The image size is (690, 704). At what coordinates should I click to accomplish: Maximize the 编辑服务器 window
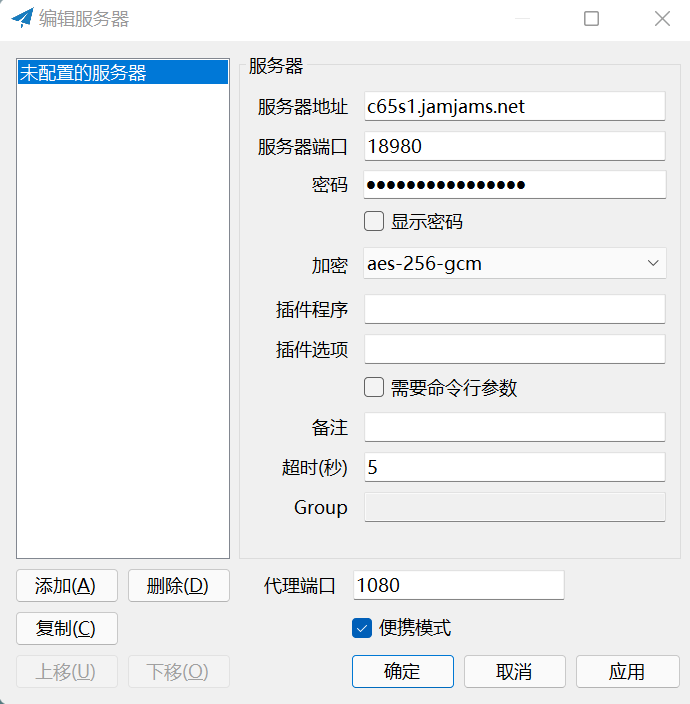click(591, 18)
